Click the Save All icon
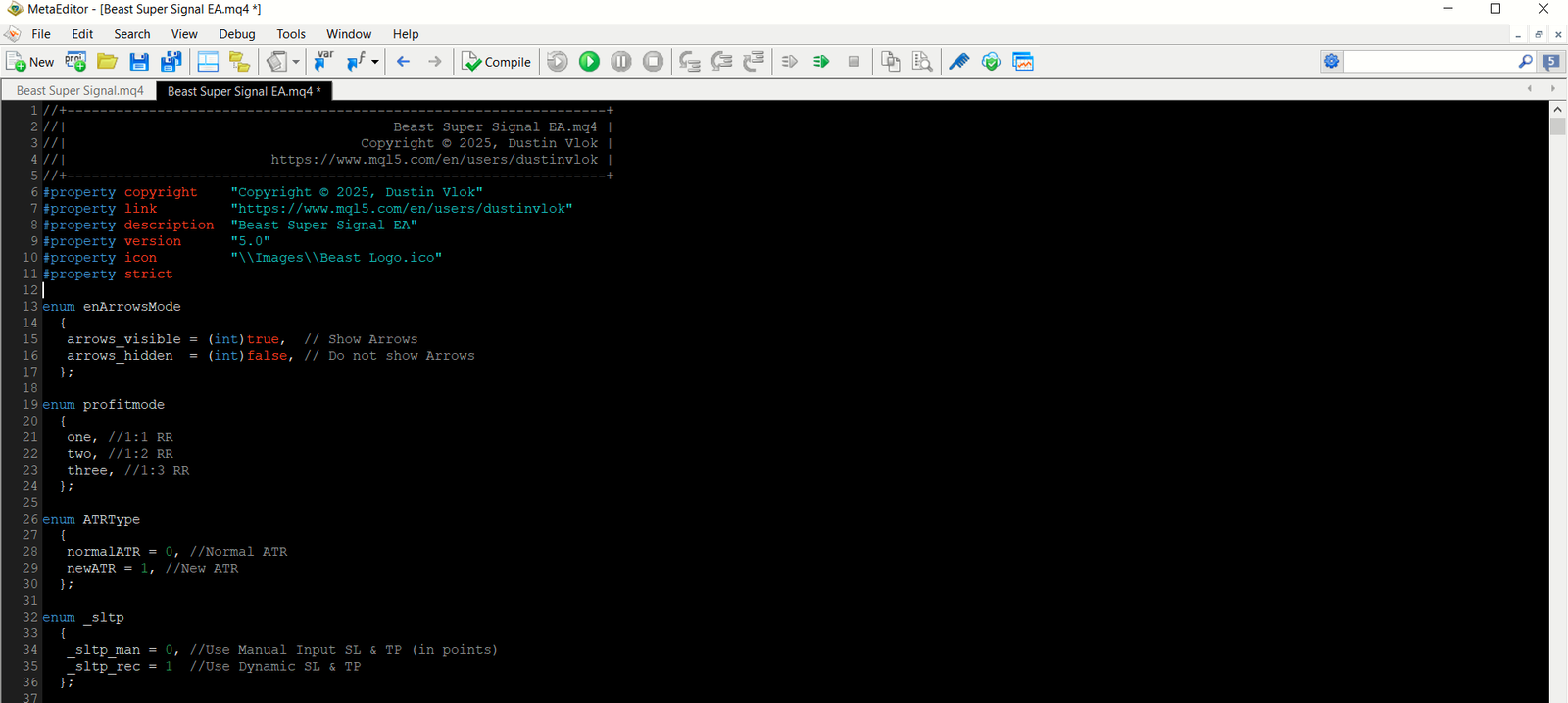 coord(171,62)
